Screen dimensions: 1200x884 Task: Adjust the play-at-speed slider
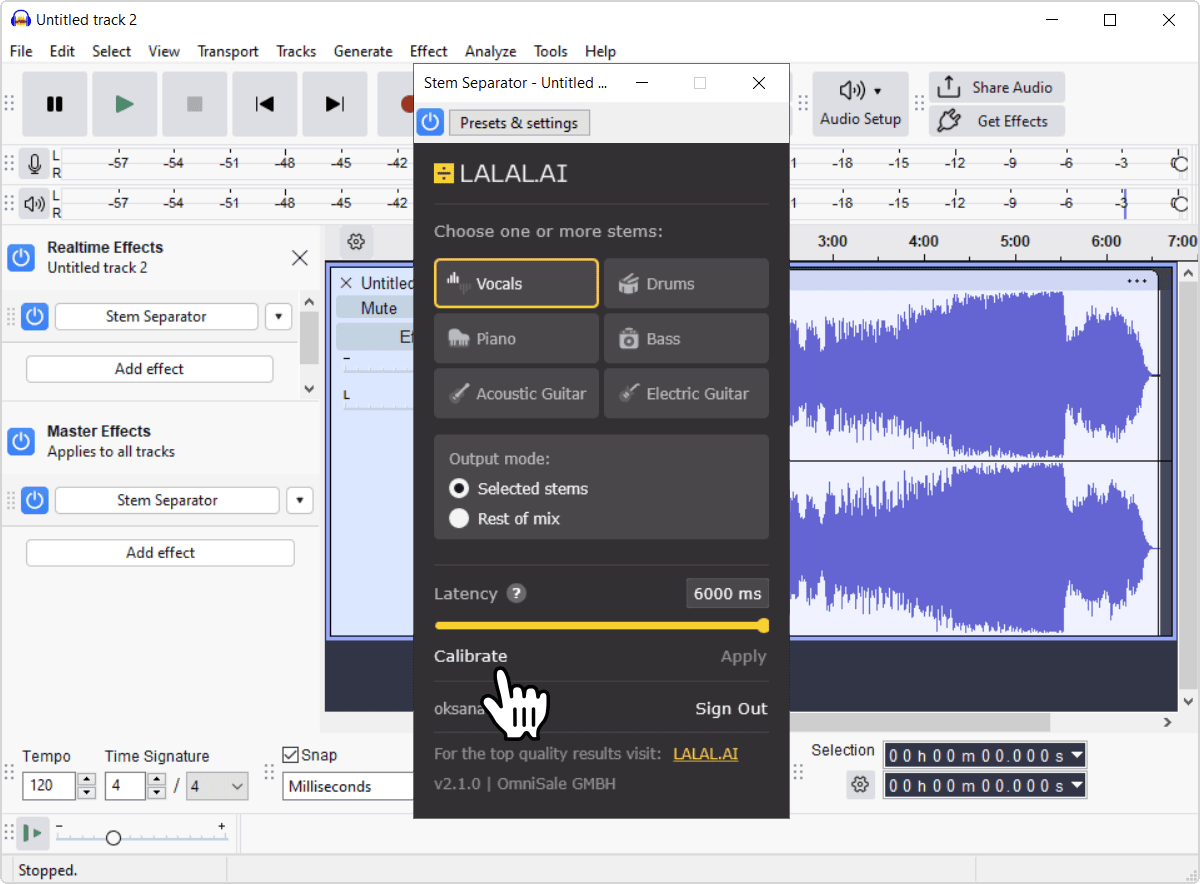(140, 837)
